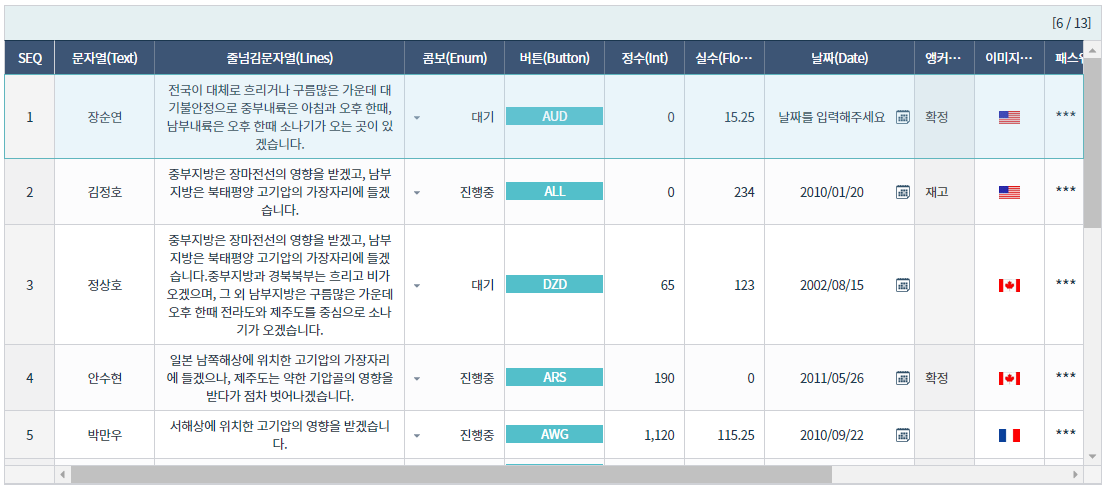The height and width of the screenshot is (491, 1107).
Task: Open calendar icon next to 2010/09/22
Action: point(902,434)
